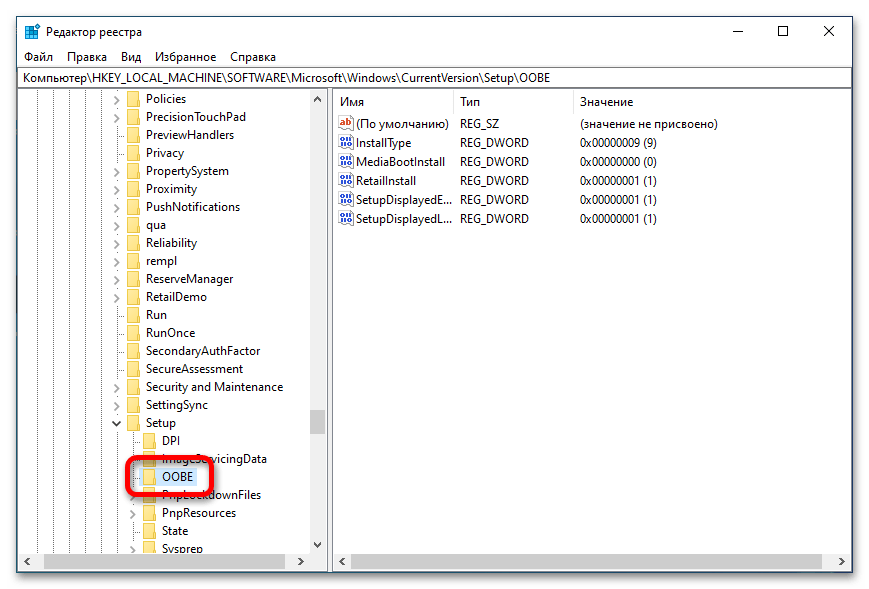Select the ImageServicingData key
Viewport: 869px width, 589px height.
click(x=214, y=459)
